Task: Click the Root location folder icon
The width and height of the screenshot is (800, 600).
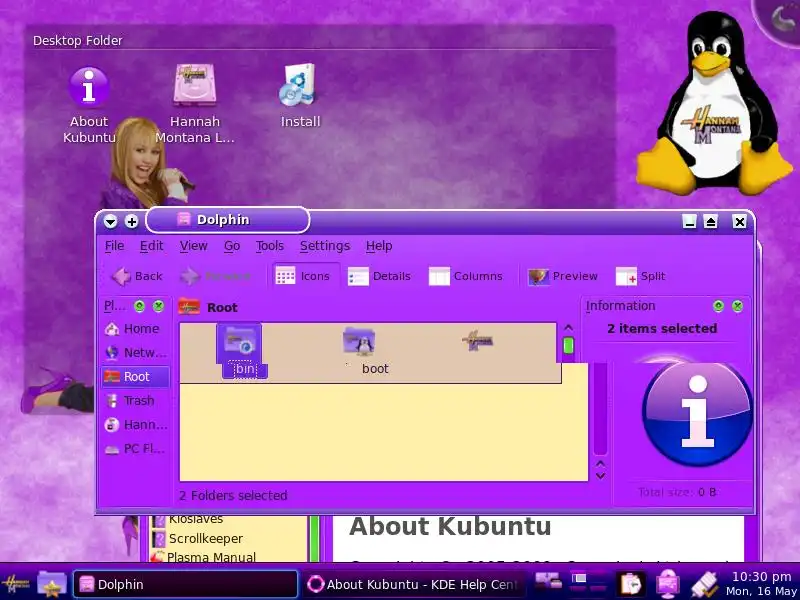Action: click(189, 307)
